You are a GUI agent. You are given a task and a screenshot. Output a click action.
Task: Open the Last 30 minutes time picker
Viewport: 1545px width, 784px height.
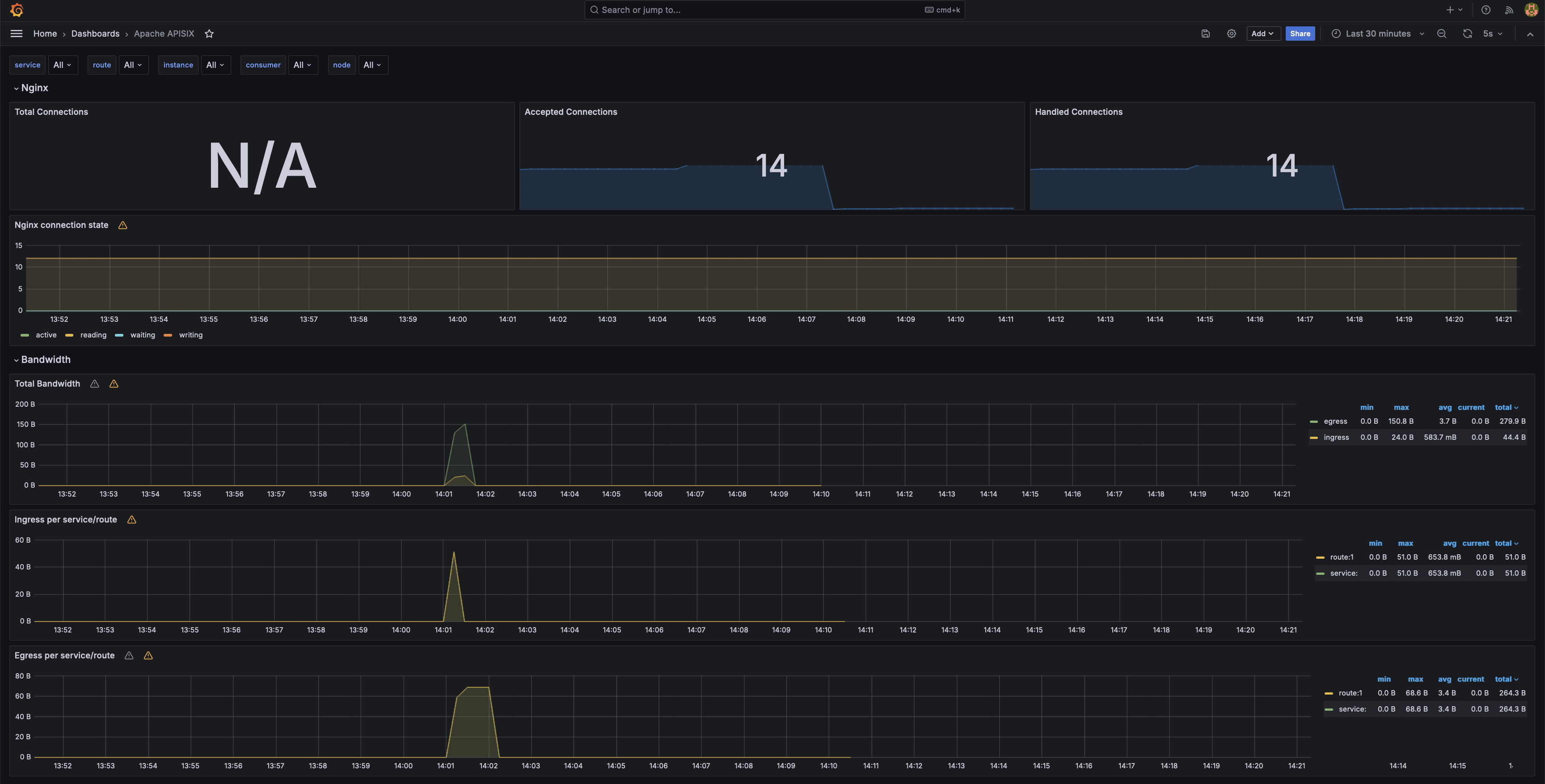(1378, 34)
